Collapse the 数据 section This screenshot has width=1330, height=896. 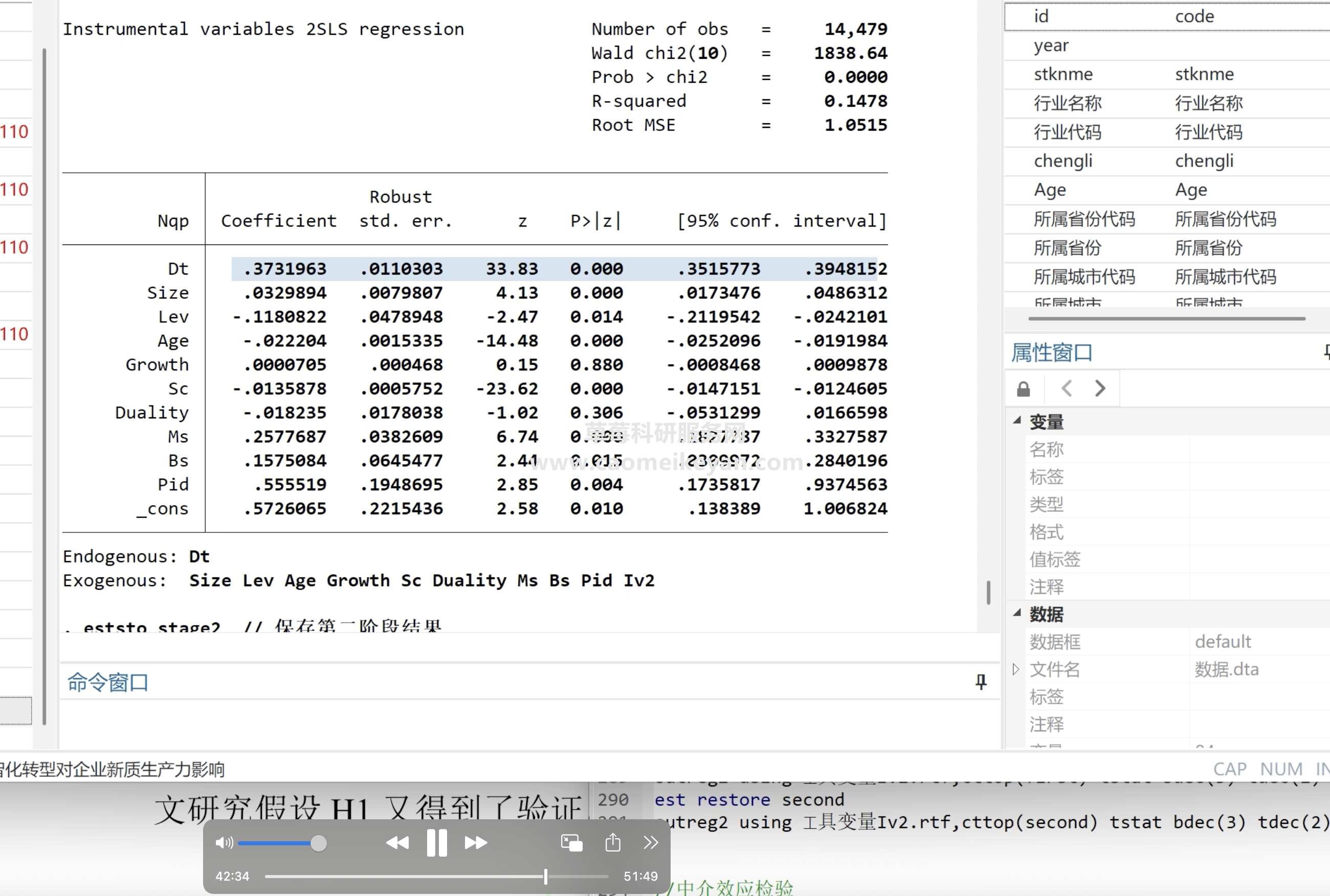(x=1017, y=613)
